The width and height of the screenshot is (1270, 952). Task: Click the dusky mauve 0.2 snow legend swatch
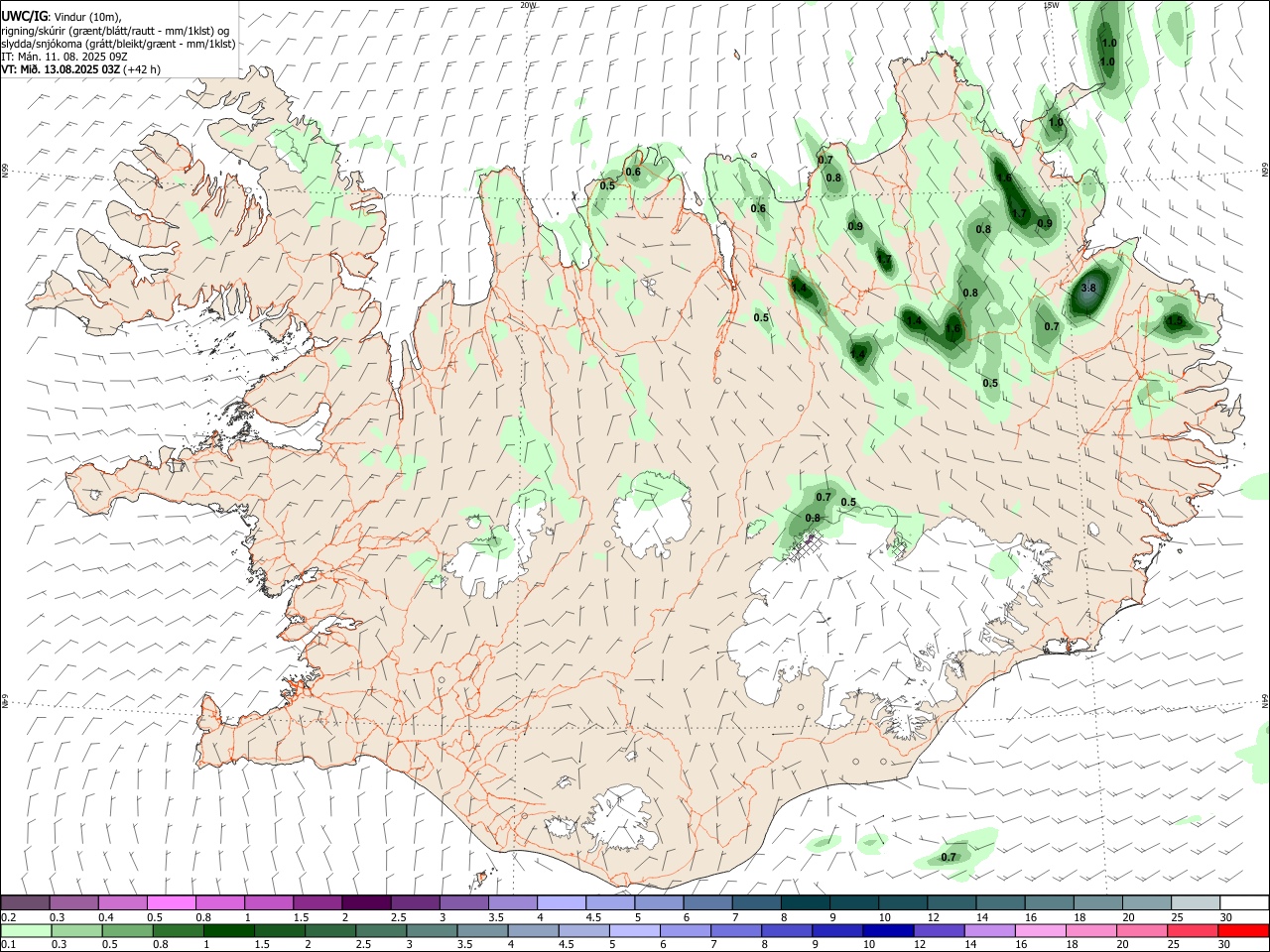click(26, 902)
